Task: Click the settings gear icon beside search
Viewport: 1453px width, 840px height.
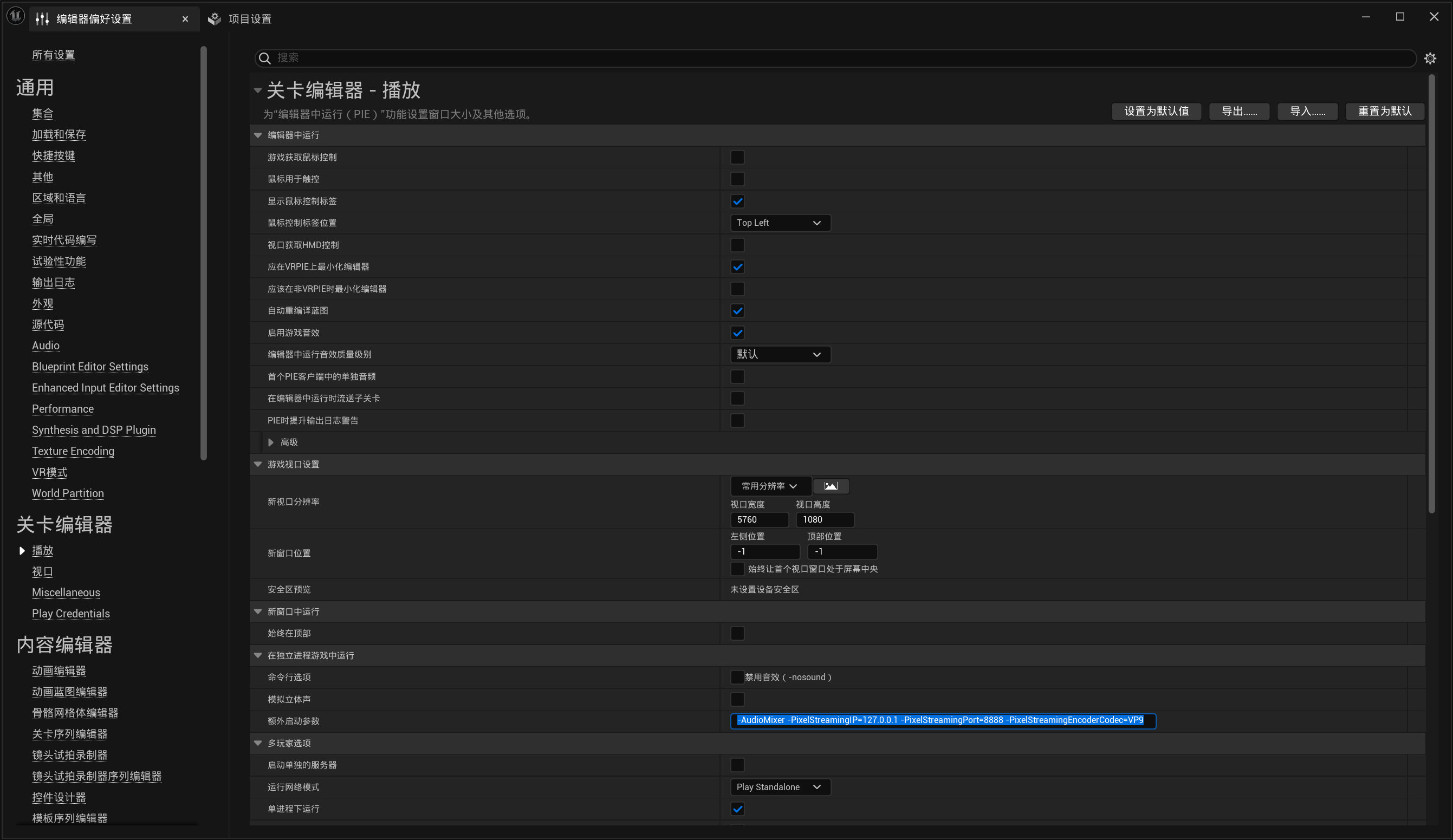Action: pos(1429,58)
